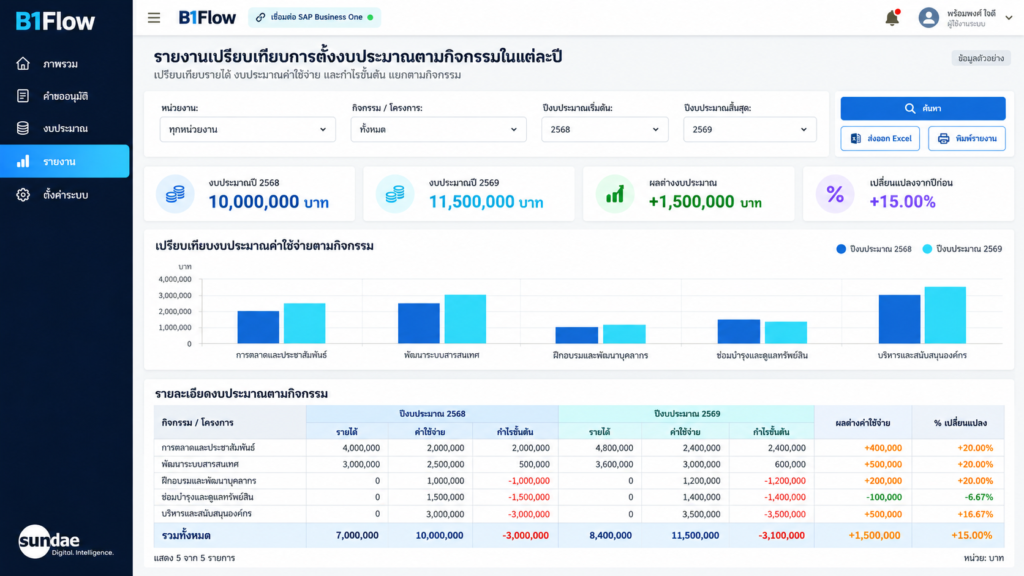Click the bar chart icon beside รายงาน
The width and height of the screenshot is (1024, 576).
(x=23, y=161)
